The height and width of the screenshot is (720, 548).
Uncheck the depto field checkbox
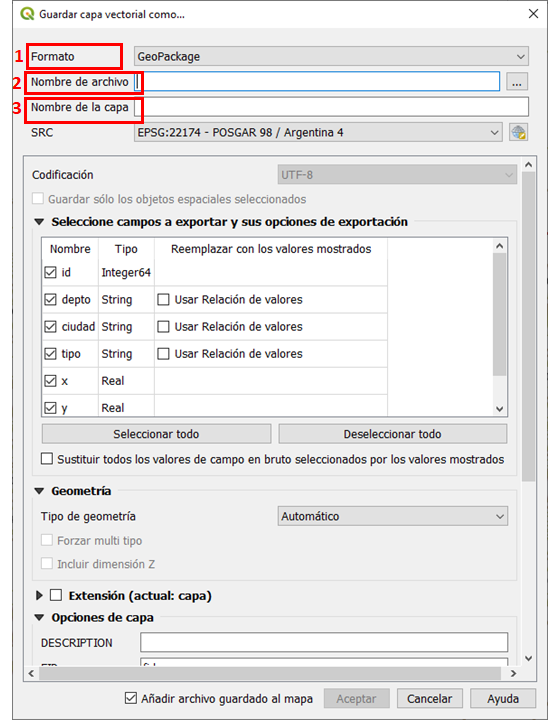click(x=50, y=300)
